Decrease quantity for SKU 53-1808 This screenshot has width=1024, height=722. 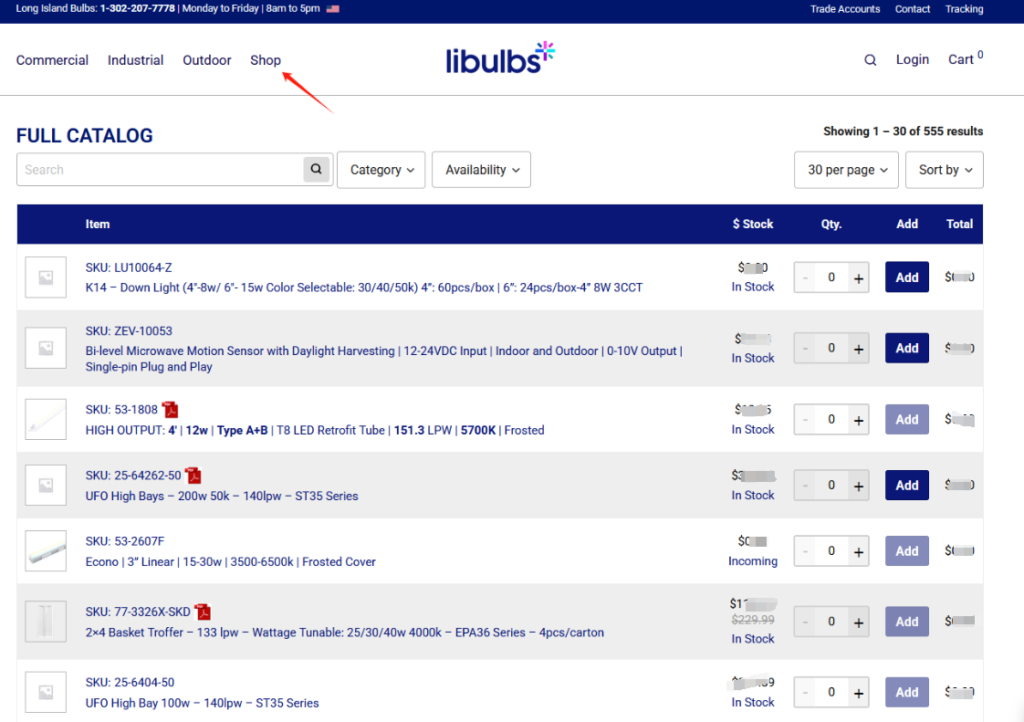coord(805,420)
